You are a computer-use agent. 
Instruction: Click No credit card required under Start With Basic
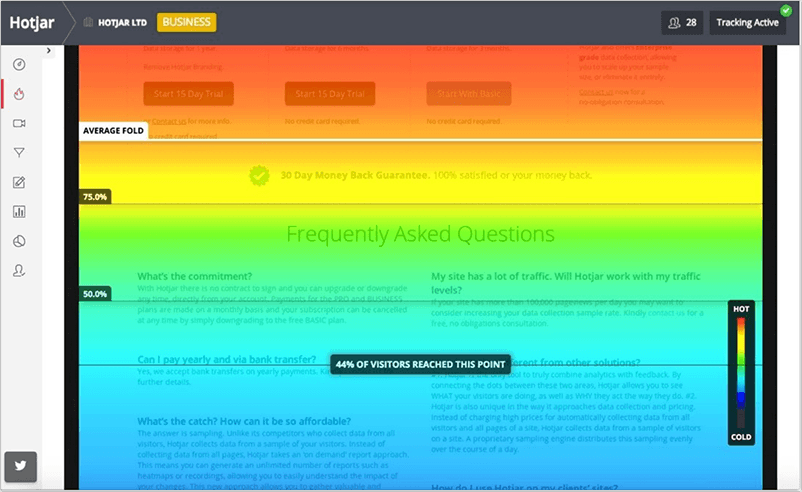coord(464,121)
